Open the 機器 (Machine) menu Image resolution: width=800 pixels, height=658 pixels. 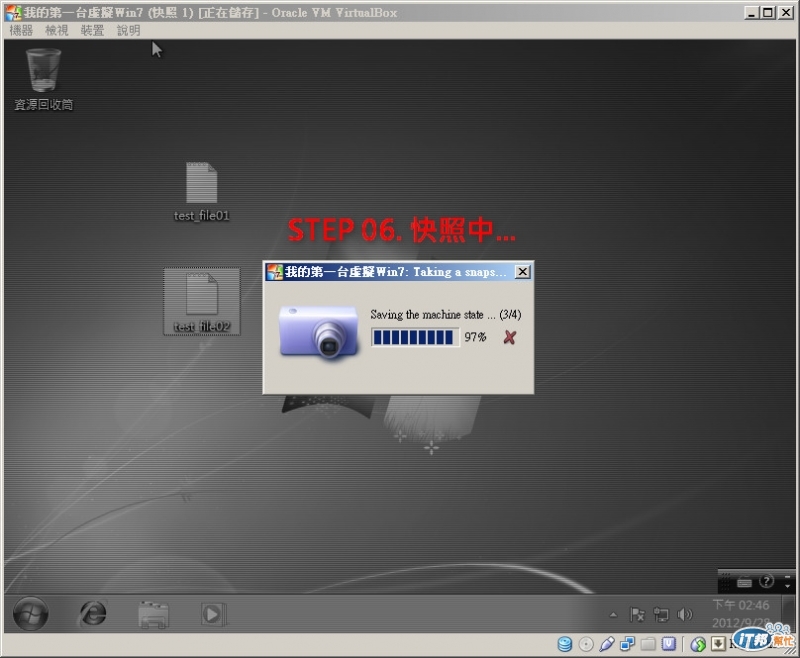click(x=21, y=31)
